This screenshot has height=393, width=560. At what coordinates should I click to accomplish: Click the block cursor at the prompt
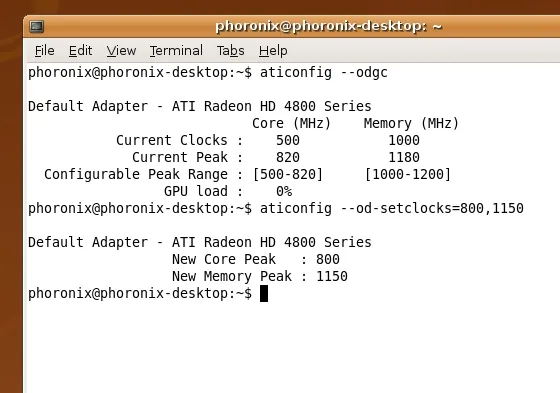(264, 293)
